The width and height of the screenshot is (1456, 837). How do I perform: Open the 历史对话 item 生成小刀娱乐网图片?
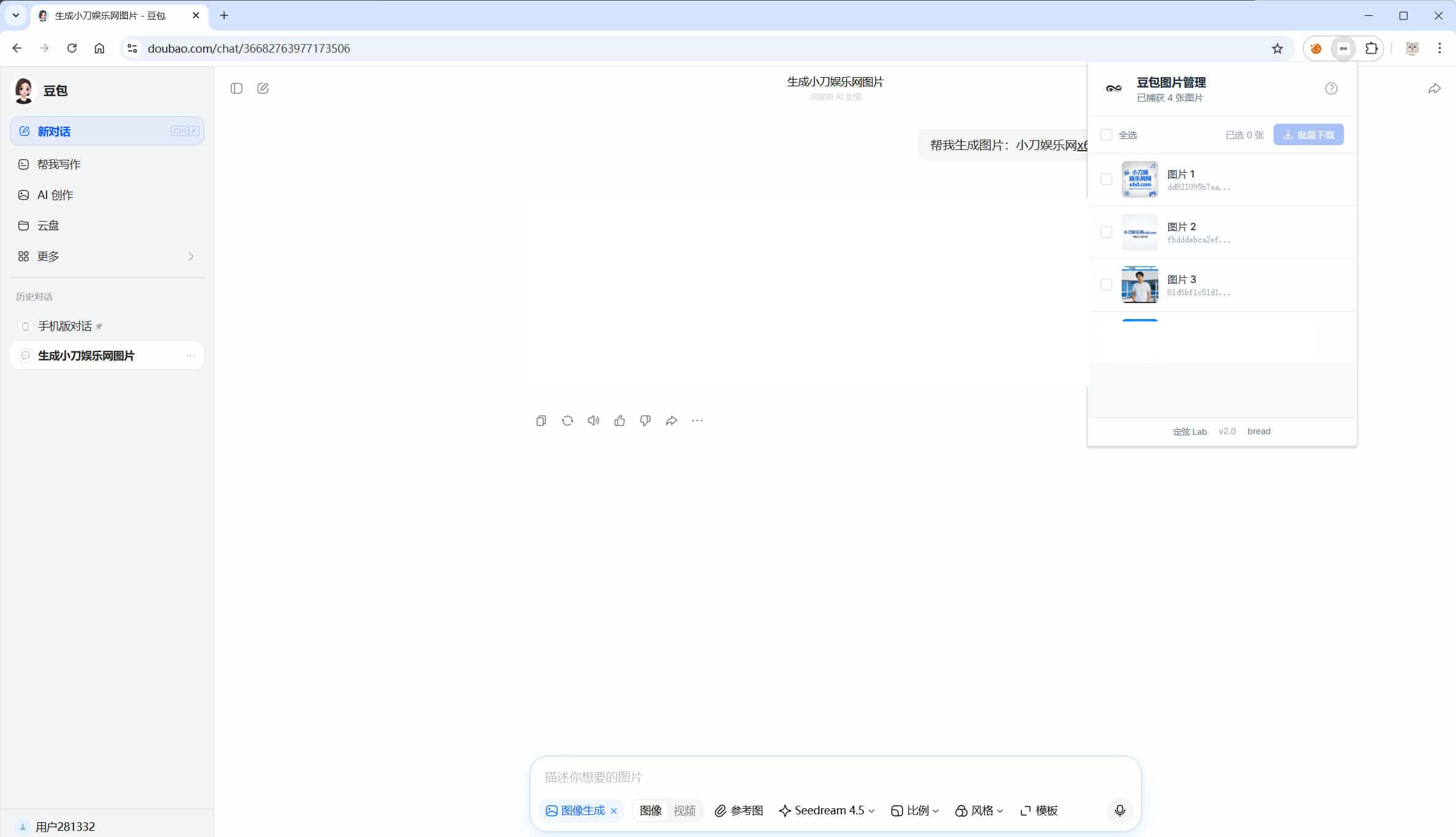[86, 355]
